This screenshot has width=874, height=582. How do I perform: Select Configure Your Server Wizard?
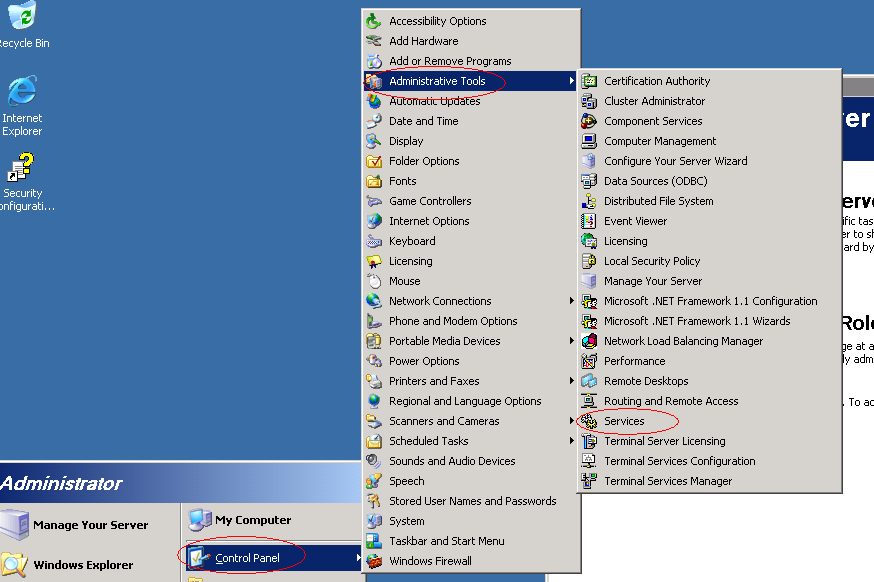710,161
